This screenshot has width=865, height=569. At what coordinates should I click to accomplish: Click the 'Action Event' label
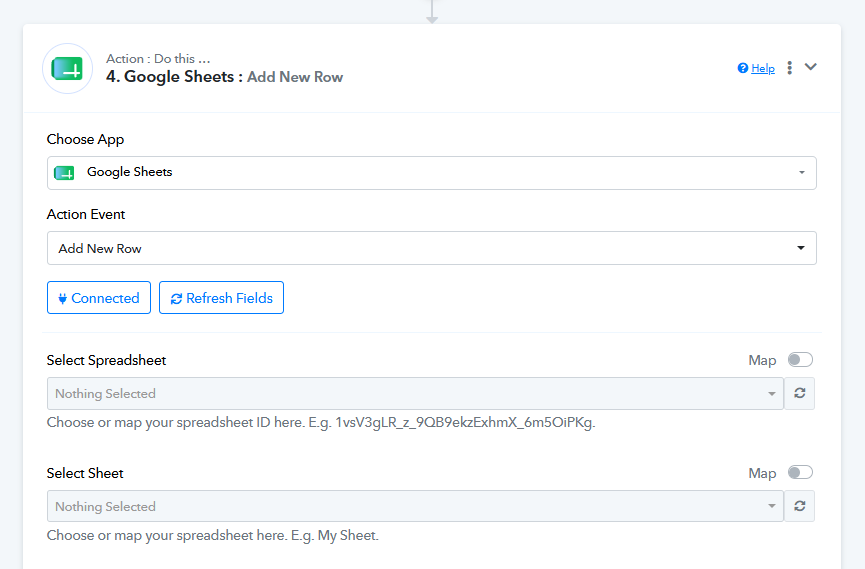(86, 214)
